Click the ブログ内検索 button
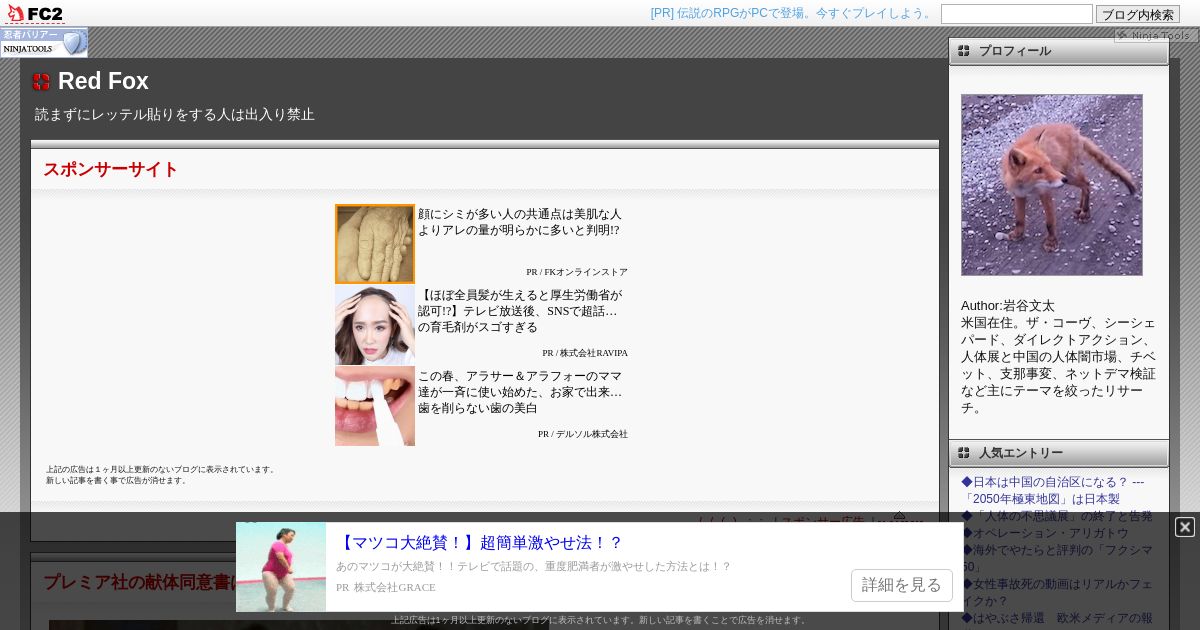The width and height of the screenshot is (1200, 630). [1138, 14]
